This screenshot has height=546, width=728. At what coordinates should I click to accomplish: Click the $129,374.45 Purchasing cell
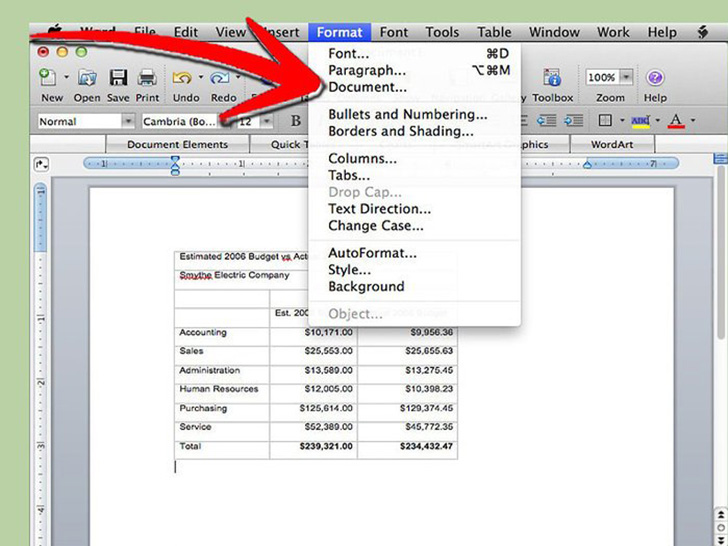pyautogui.click(x=407, y=412)
